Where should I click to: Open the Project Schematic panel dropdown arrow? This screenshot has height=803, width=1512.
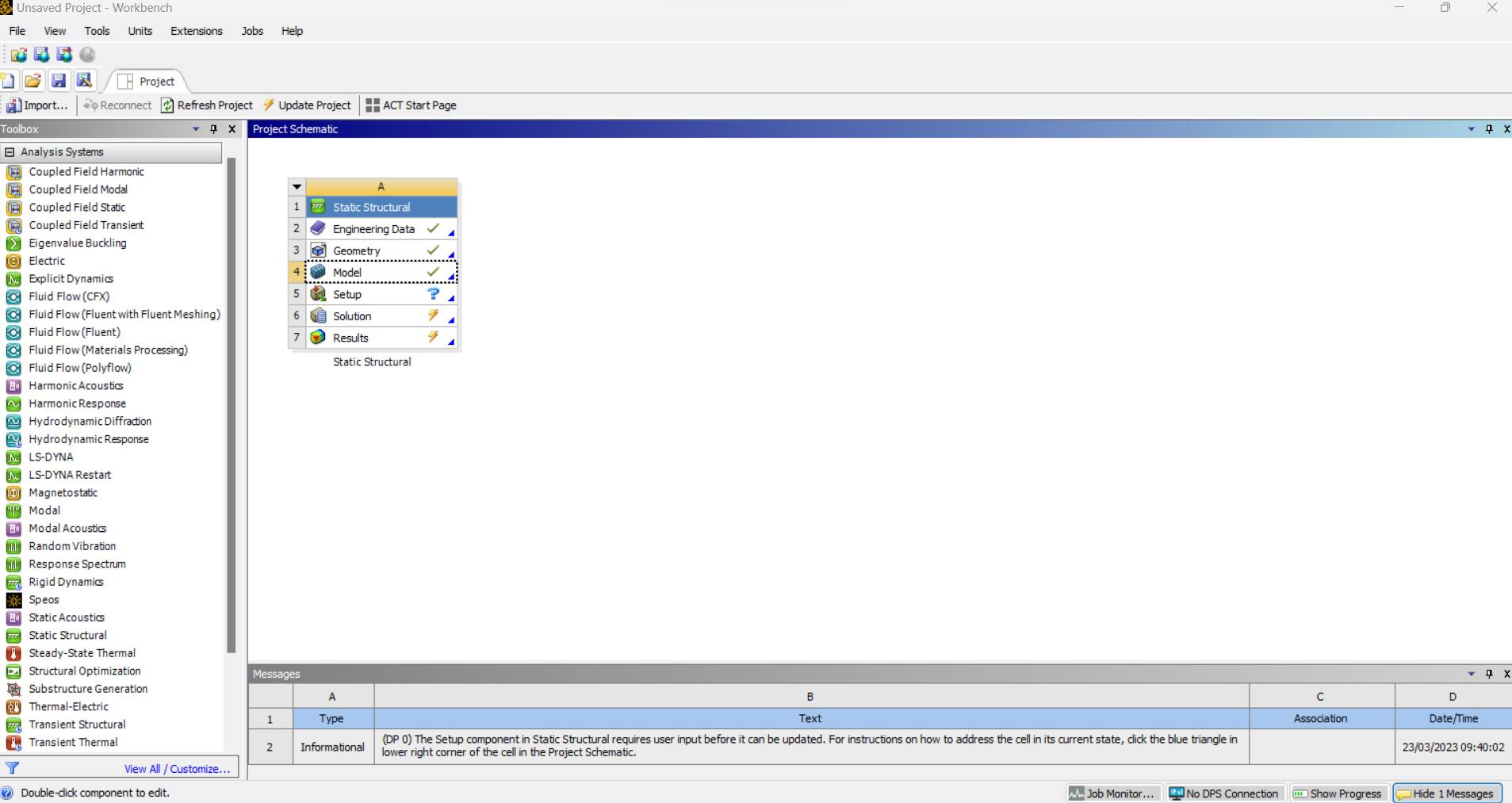pos(1472,128)
